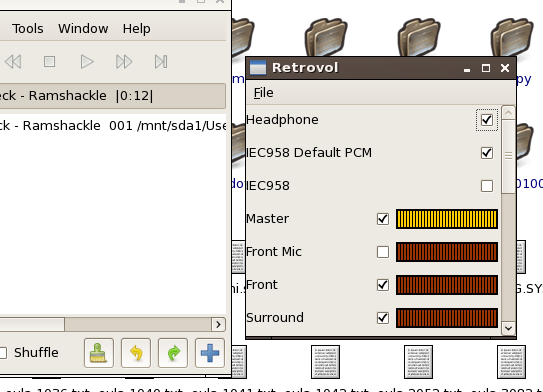Toggle the Shuffle checkbox
Image resolution: width=543 pixels, height=392 pixels.
pyautogui.click(x=3, y=353)
